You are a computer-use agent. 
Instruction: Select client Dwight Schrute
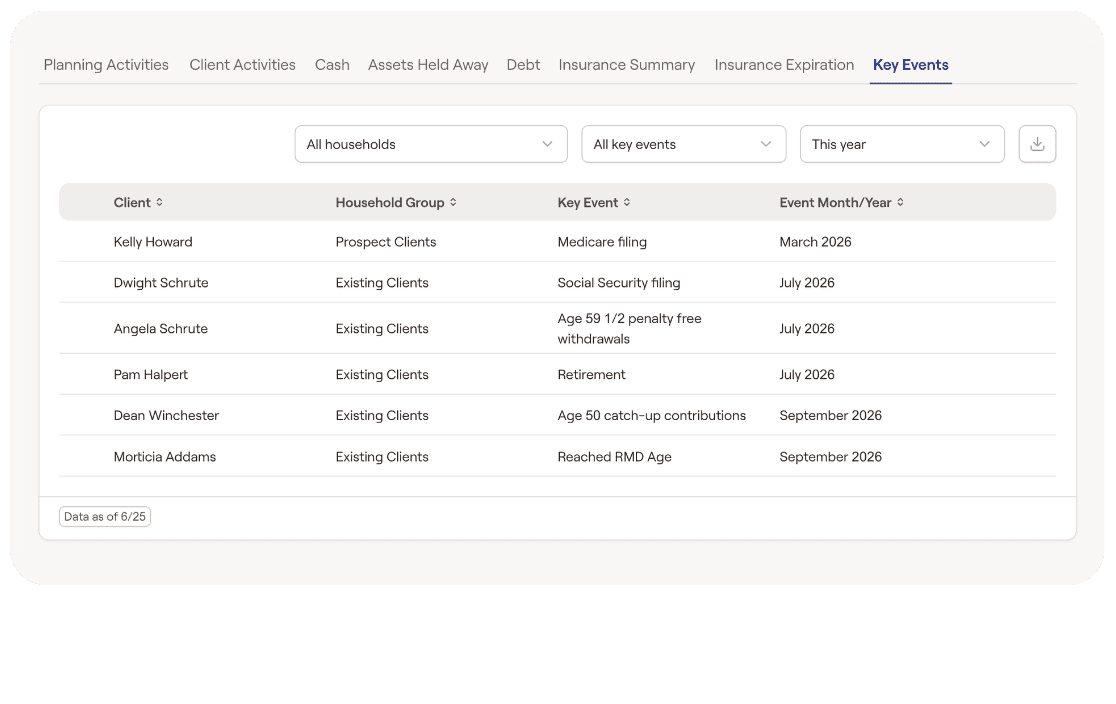(x=161, y=283)
